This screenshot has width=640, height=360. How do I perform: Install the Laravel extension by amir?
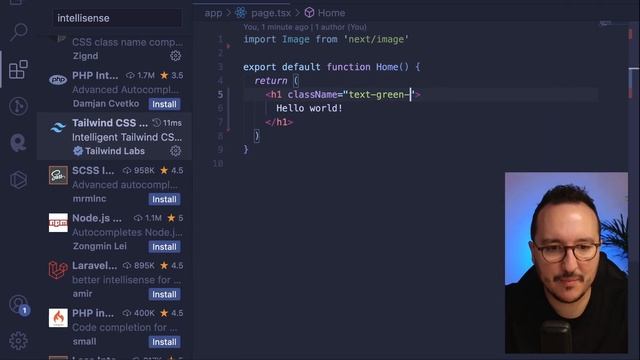click(164, 294)
